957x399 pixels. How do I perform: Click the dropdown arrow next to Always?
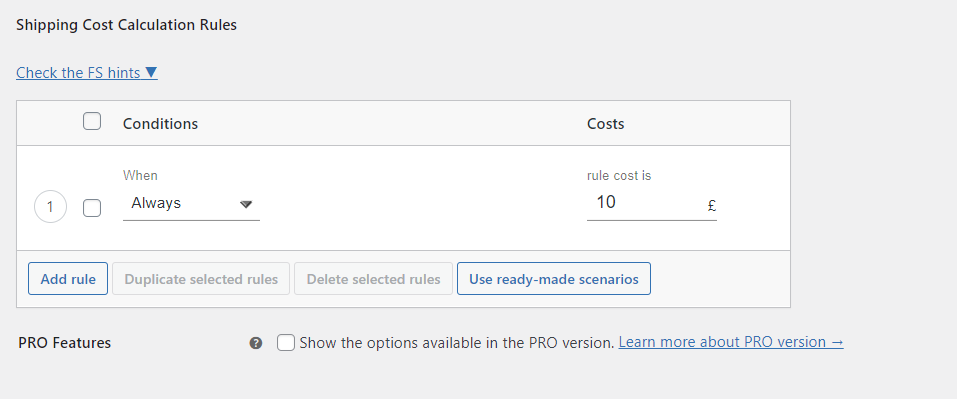246,204
